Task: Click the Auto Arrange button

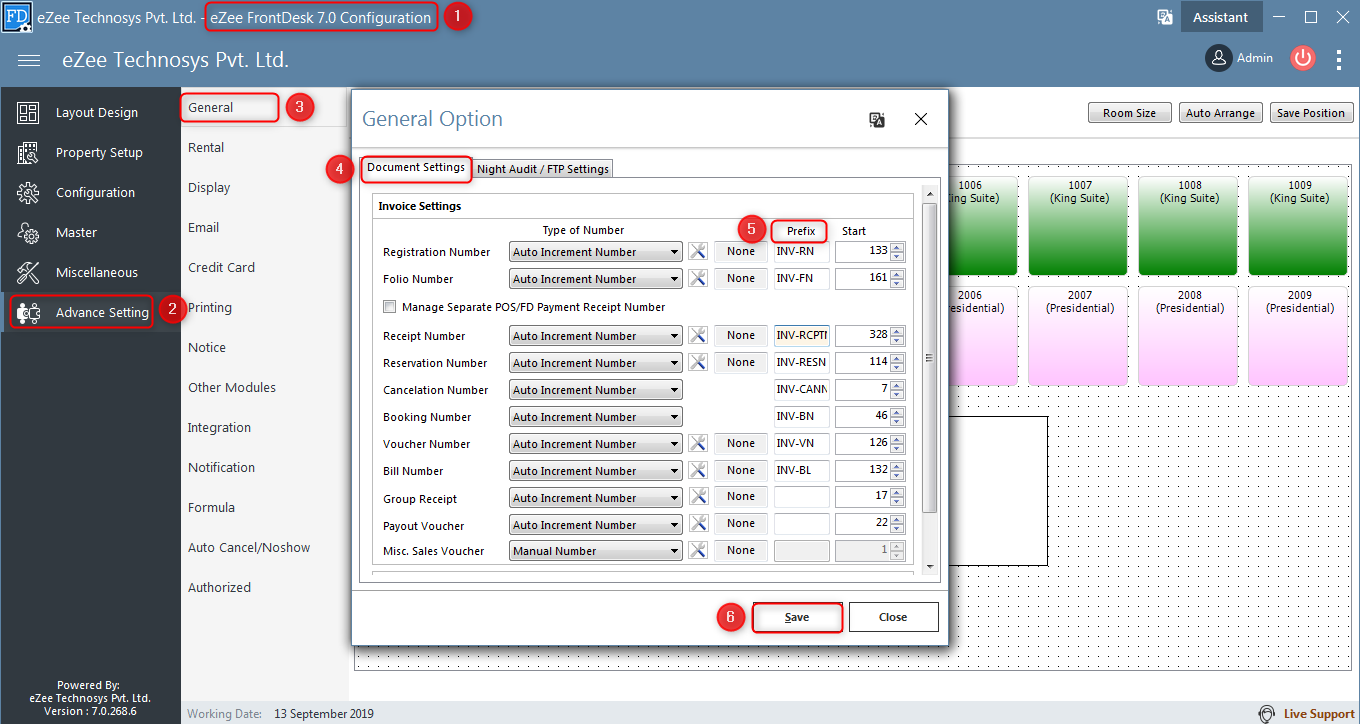Action: [1220, 113]
